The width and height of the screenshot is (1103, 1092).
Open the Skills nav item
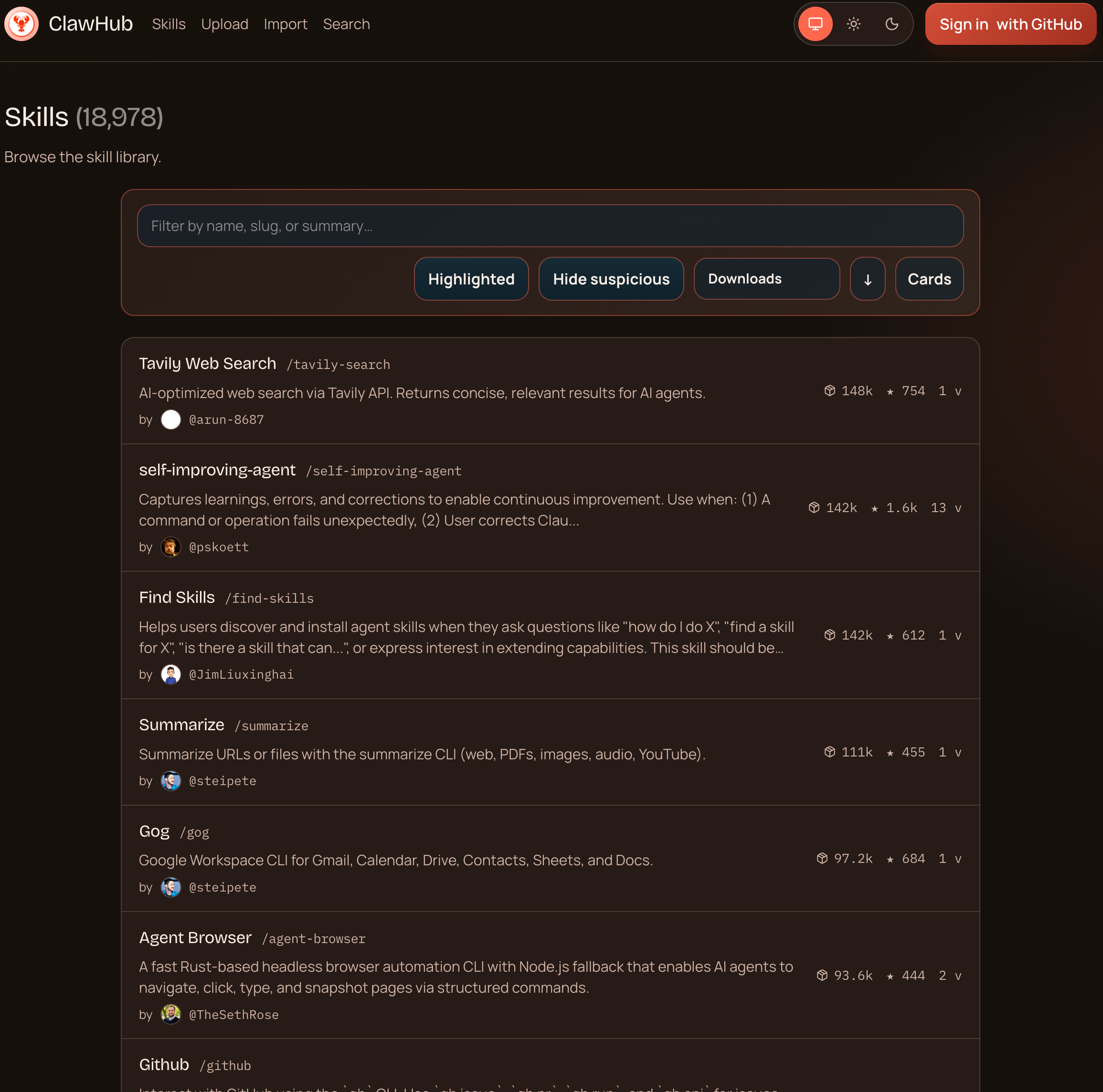coord(169,24)
